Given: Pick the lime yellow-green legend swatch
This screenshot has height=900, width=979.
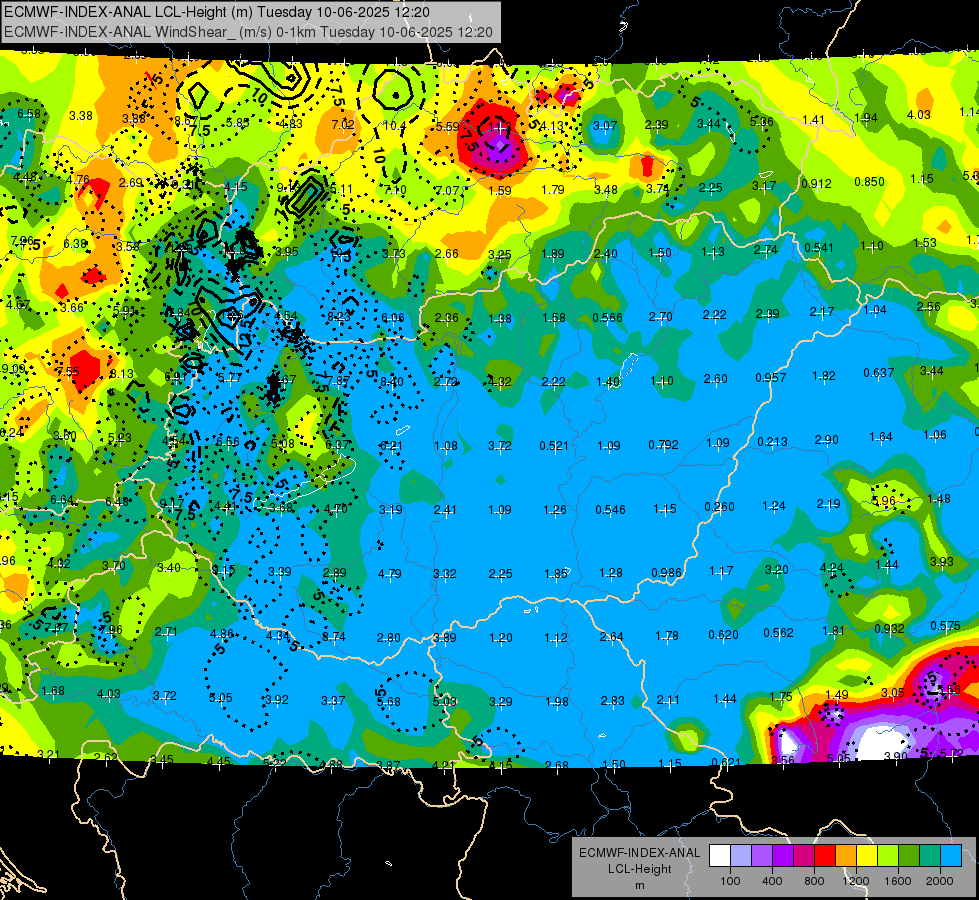Looking at the screenshot, I should (888, 856).
